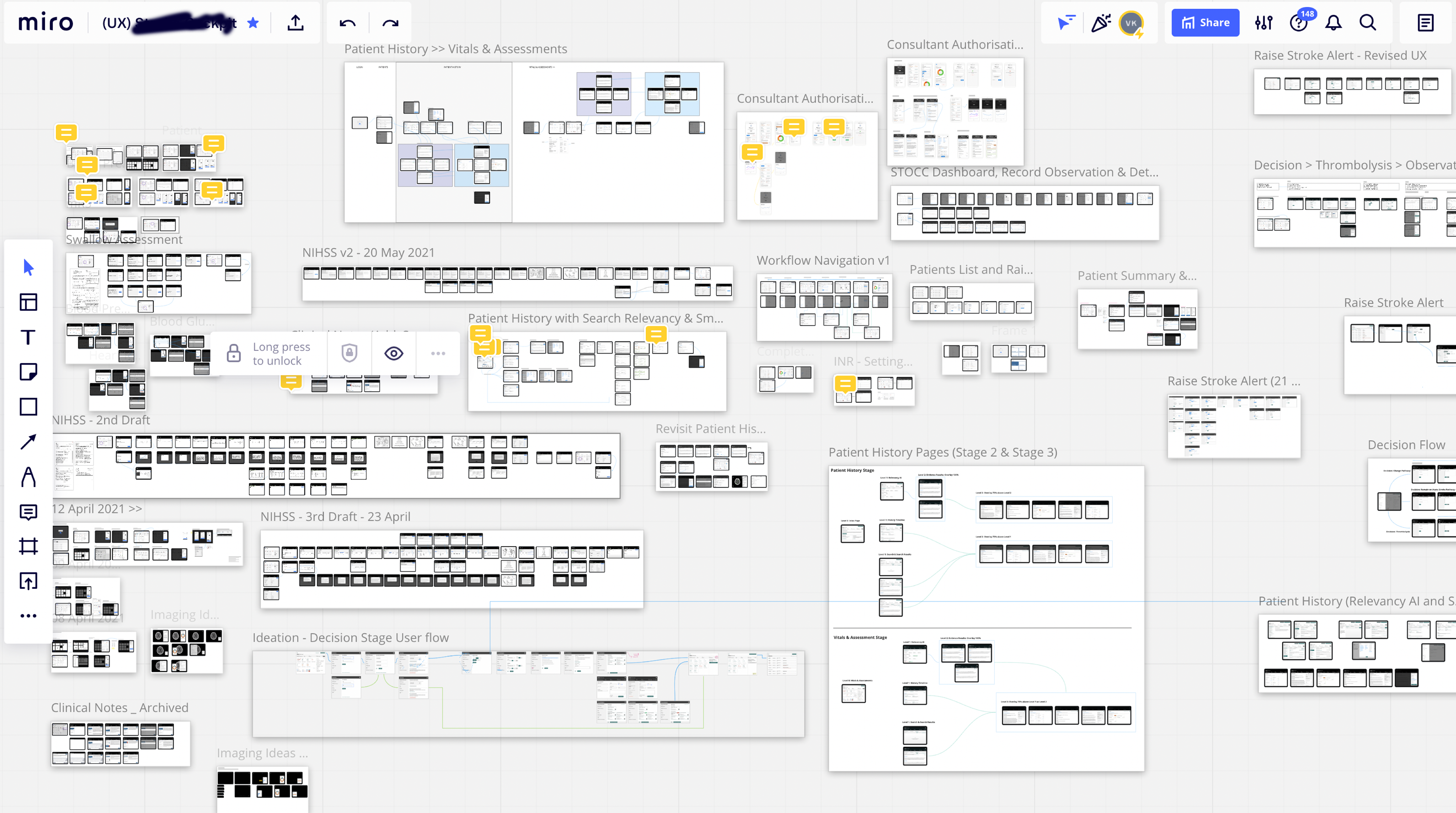The height and width of the screenshot is (813, 1456).
Task: Click the Upload tool in sidebar
Action: coord(28,581)
